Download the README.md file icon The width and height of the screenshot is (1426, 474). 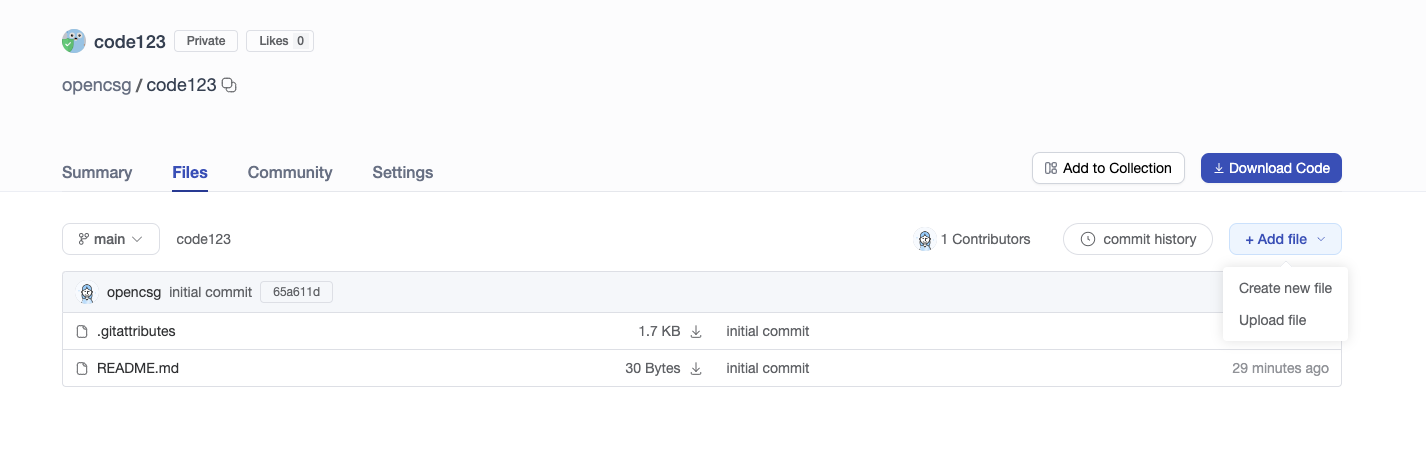697,368
